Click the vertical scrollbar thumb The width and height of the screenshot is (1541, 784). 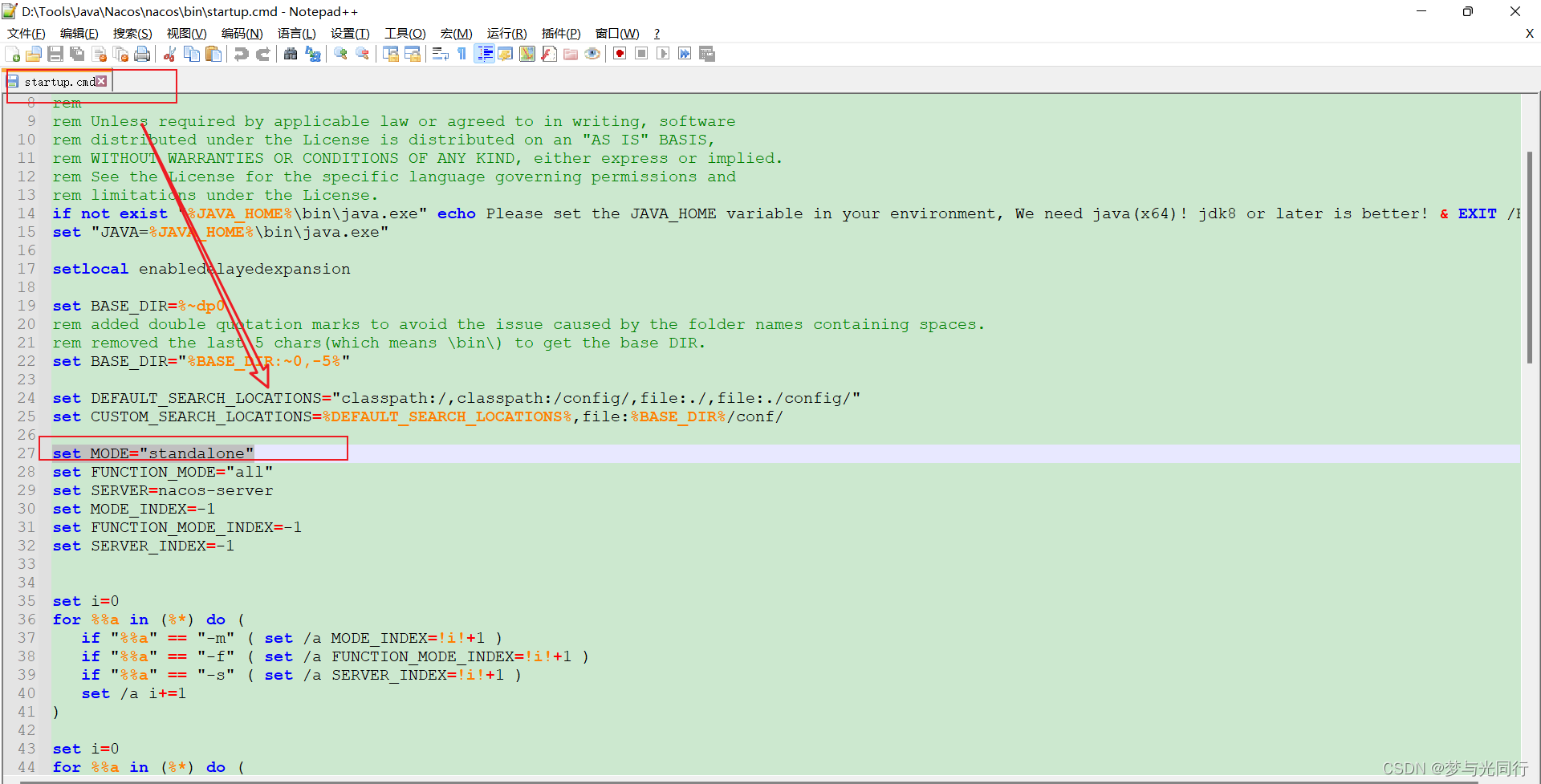click(x=1530, y=257)
